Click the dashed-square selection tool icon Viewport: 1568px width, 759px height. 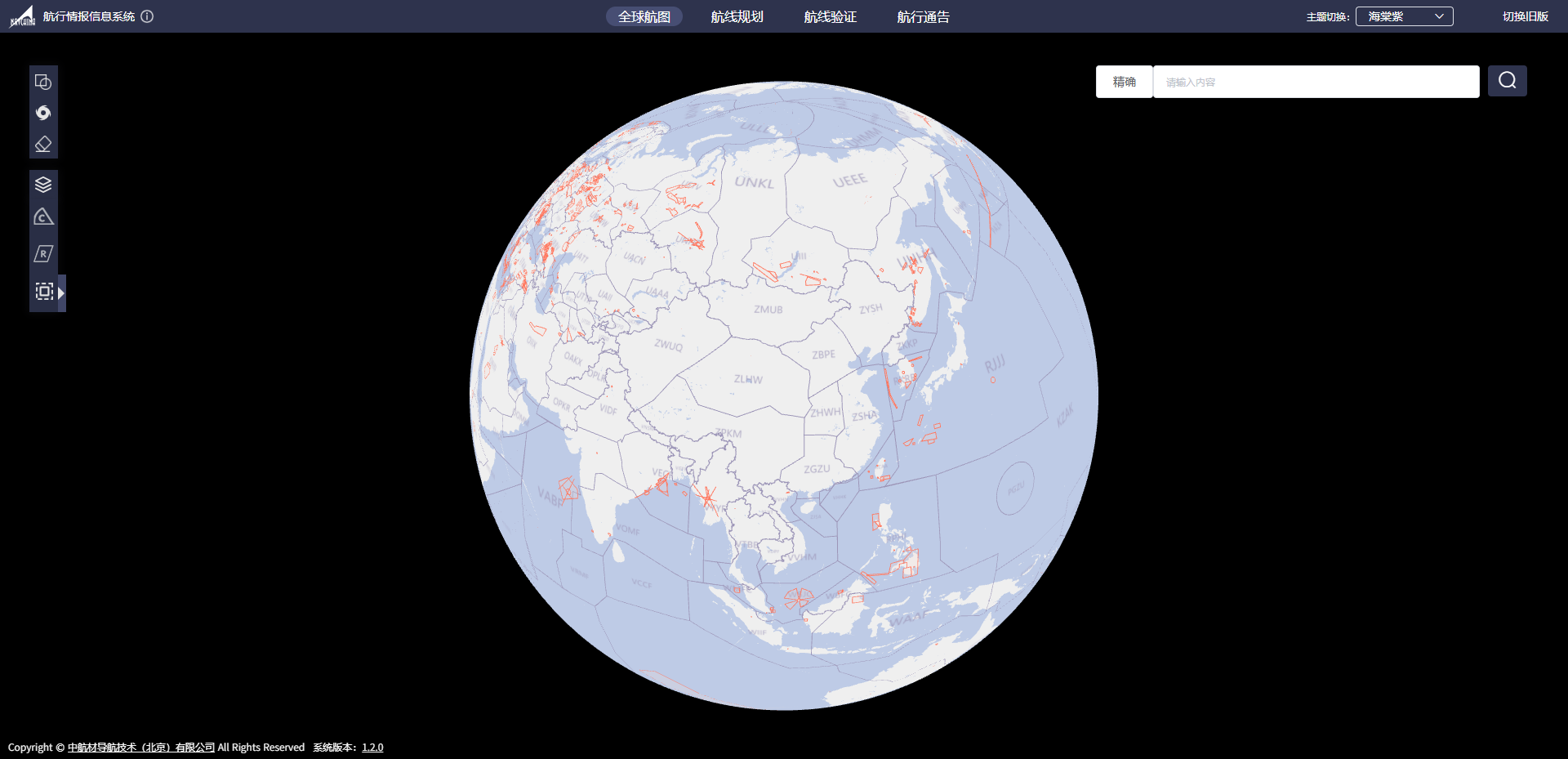point(44,292)
